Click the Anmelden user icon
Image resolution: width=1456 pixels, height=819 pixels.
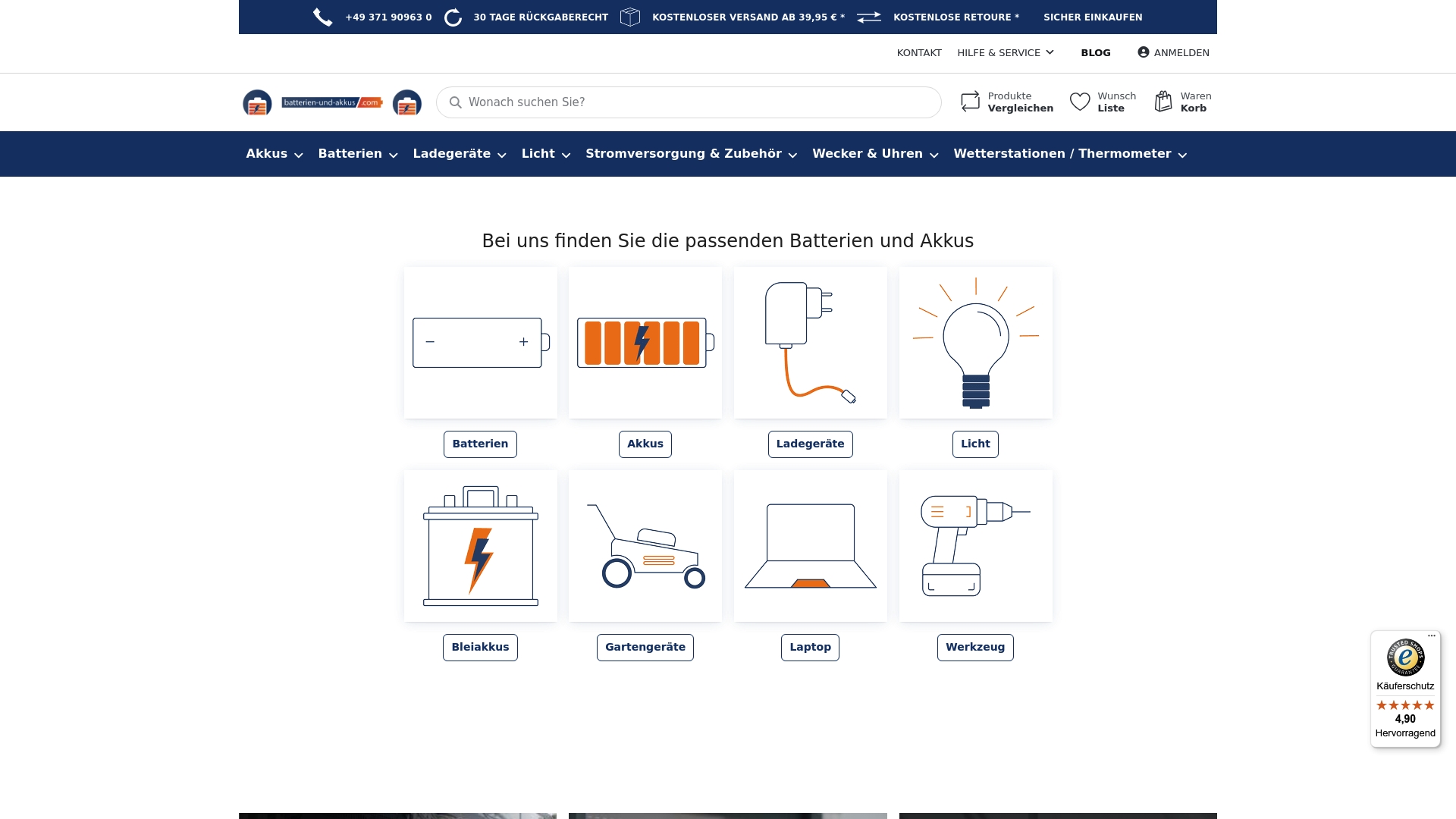[1143, 52]
